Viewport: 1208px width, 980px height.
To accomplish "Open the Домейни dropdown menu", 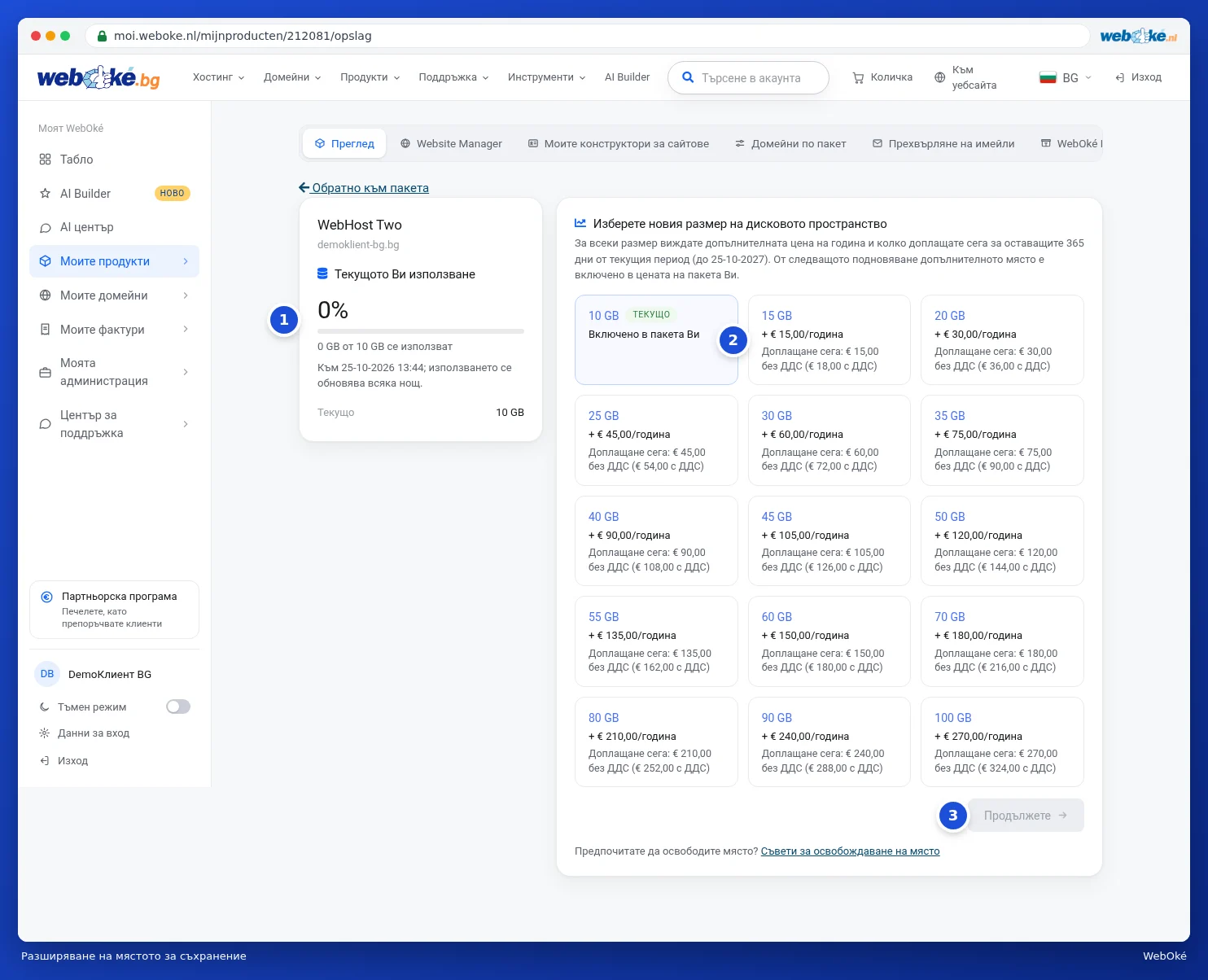I will pos(292,77).
